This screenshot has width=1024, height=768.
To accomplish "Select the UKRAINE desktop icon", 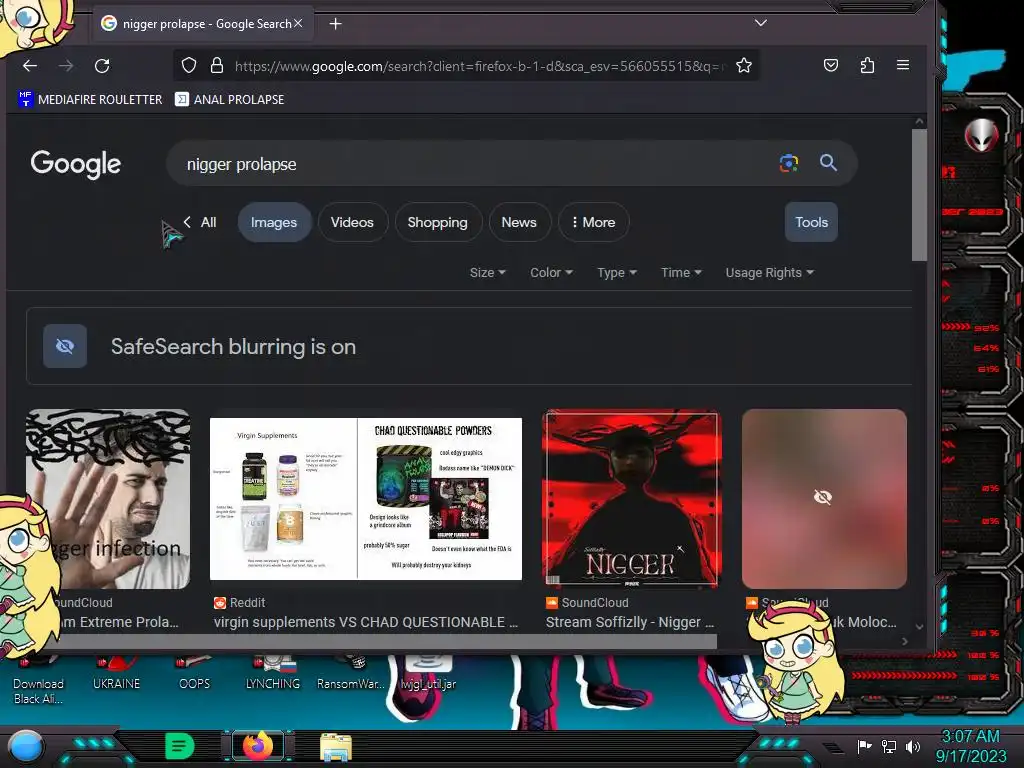I will coord(116,674).
